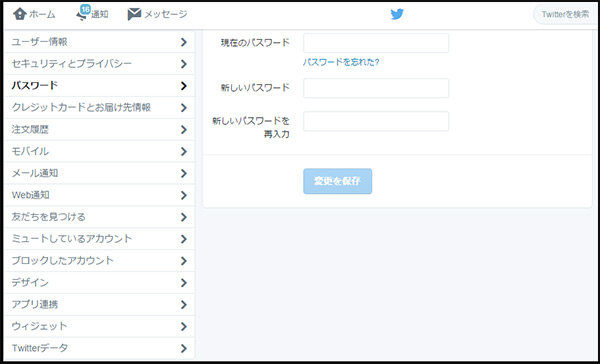Open ウィジェット settings section
600x364 pixels.
99,326
